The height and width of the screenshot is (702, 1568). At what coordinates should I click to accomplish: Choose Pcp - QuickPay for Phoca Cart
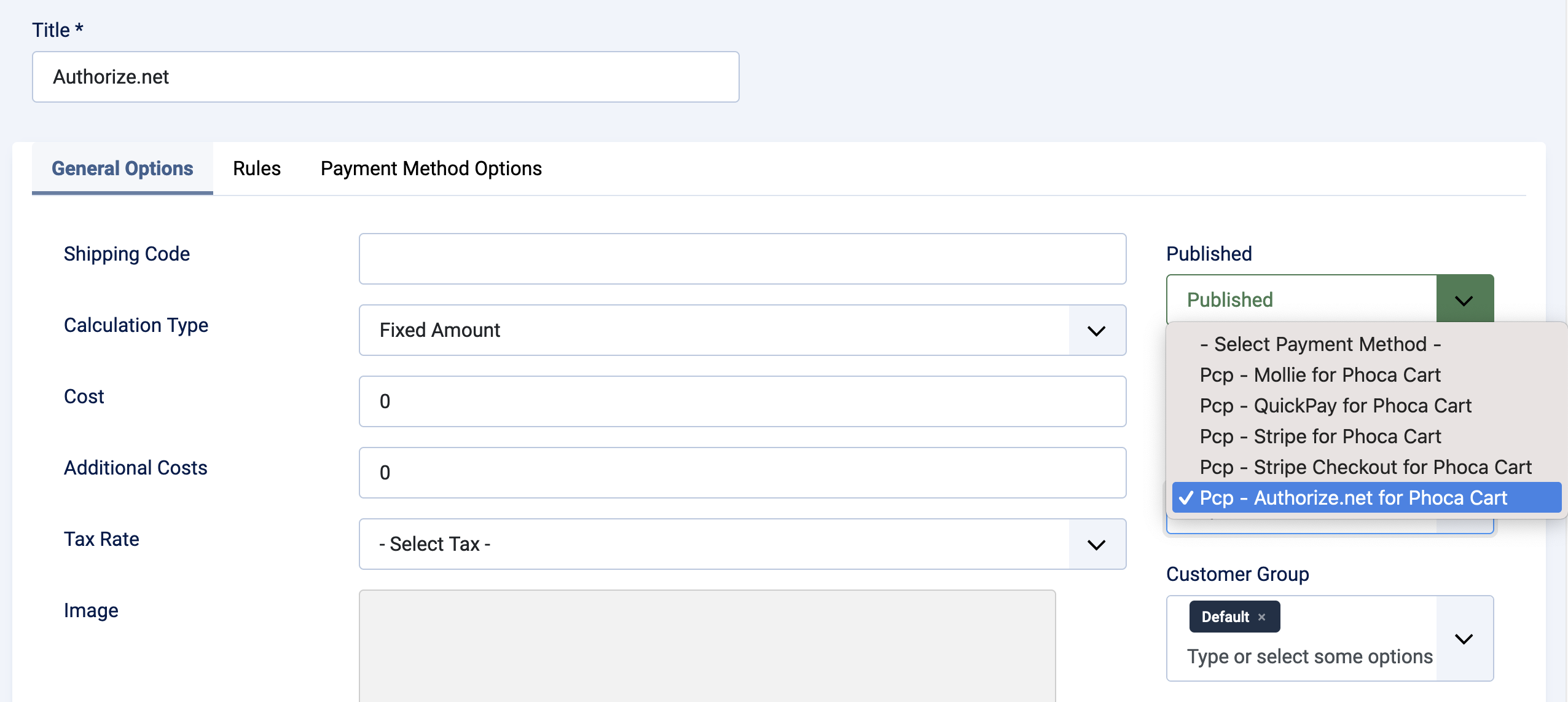coord(1335,406)
